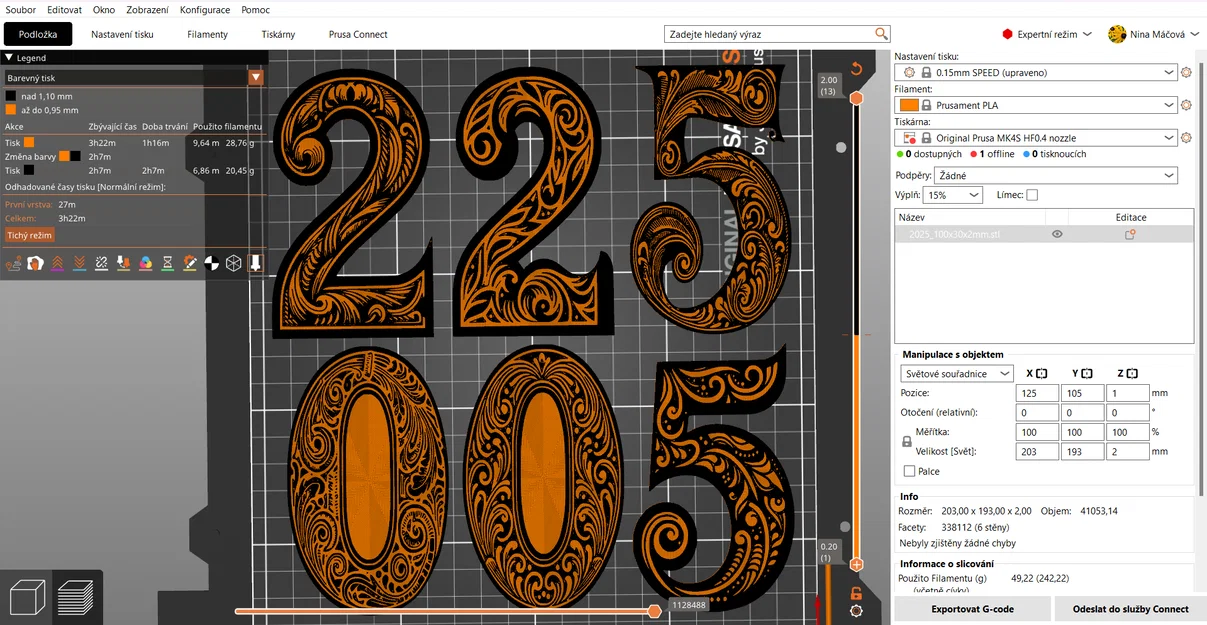Open editing icon for 2025_100x30x2mm.stl
Viewport: 1207px width, 625px height.
tap(1131, 234)
